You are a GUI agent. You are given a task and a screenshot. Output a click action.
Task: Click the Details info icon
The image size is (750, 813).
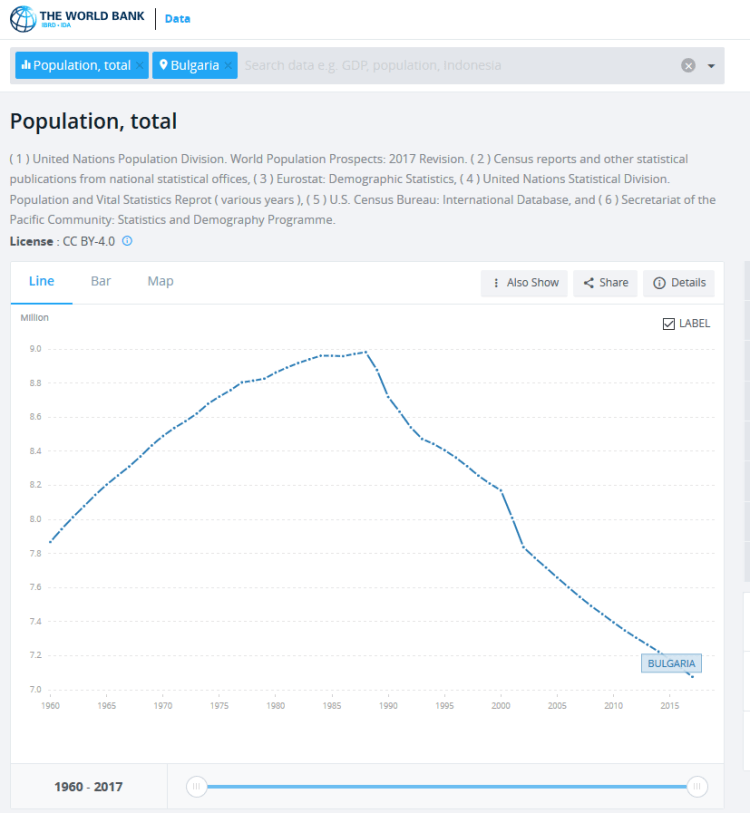pos(661,283)
